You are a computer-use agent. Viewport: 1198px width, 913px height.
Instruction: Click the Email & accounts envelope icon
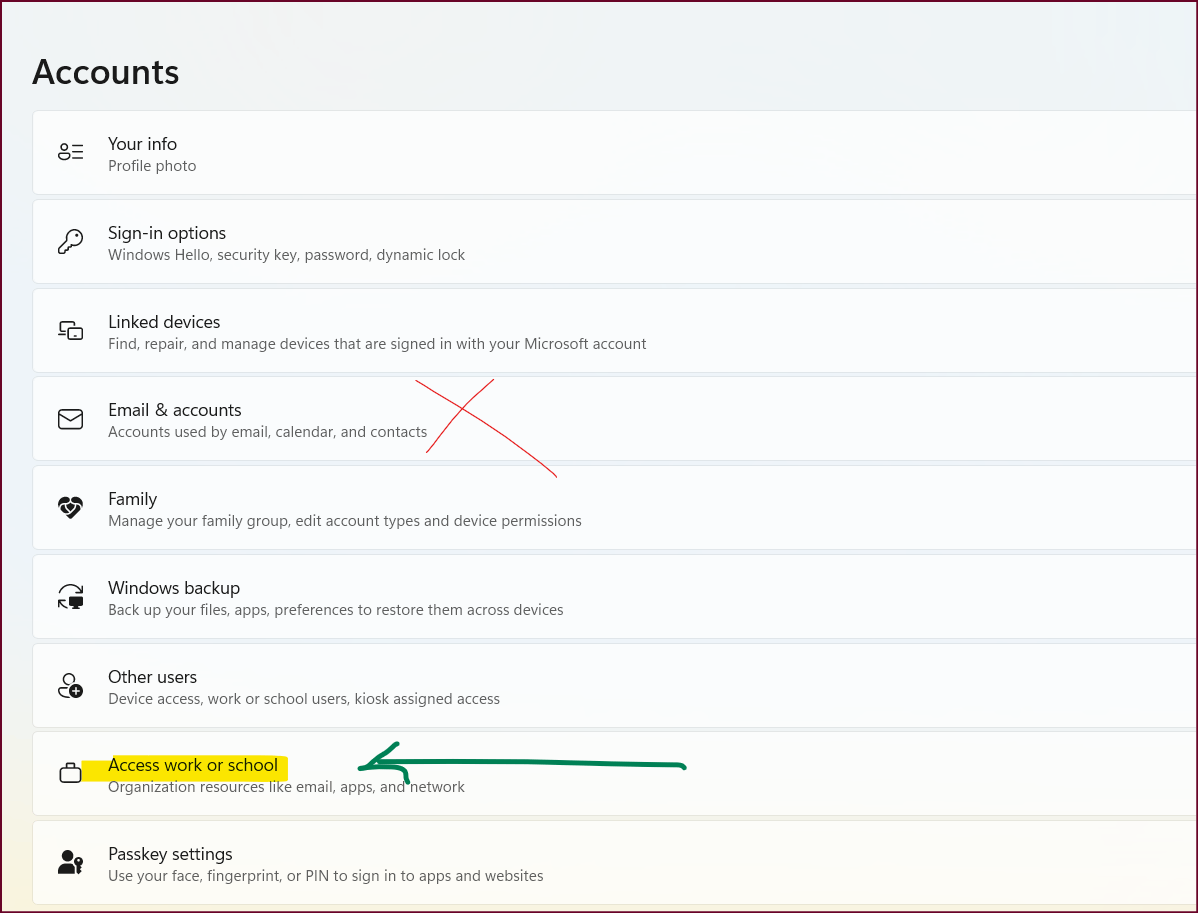[70, 419]
